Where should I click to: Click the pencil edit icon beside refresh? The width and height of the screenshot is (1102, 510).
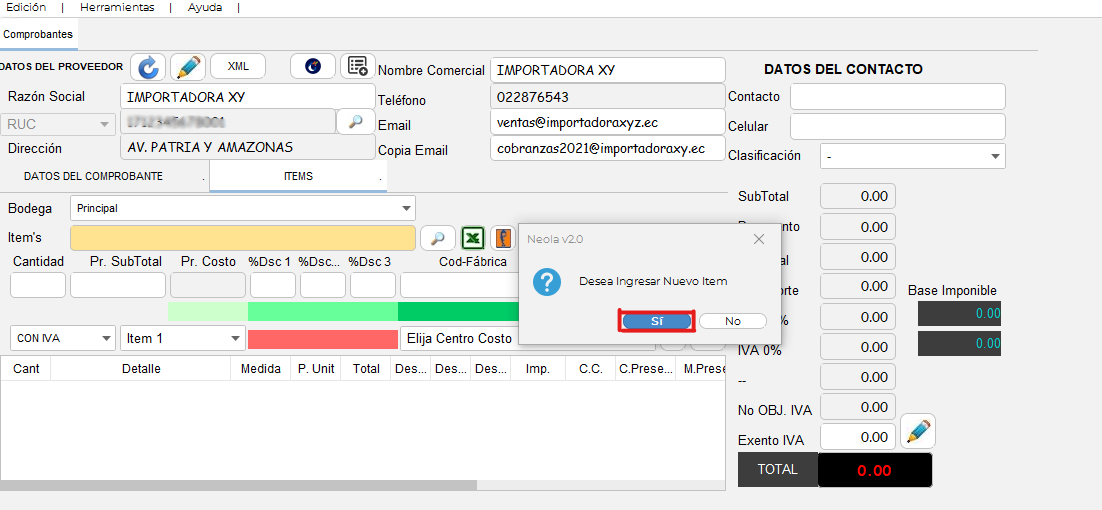coord(188,67)
